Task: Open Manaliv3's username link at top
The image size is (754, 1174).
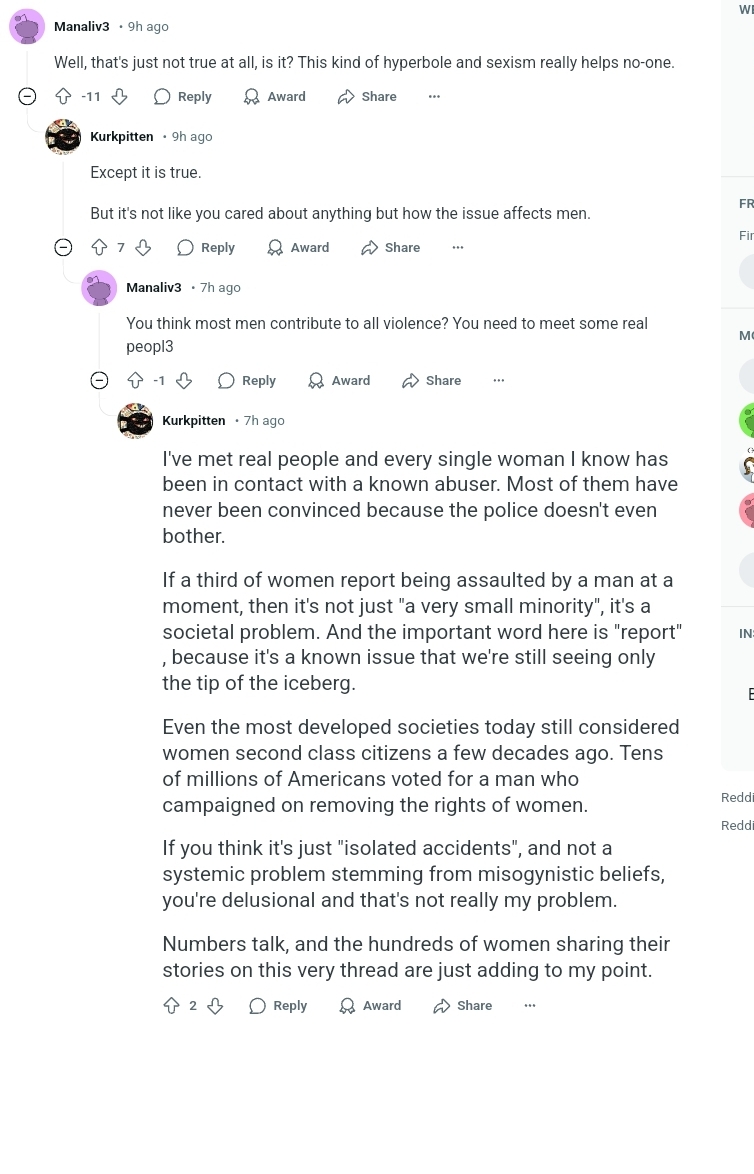Action: [x=82, y=27]
